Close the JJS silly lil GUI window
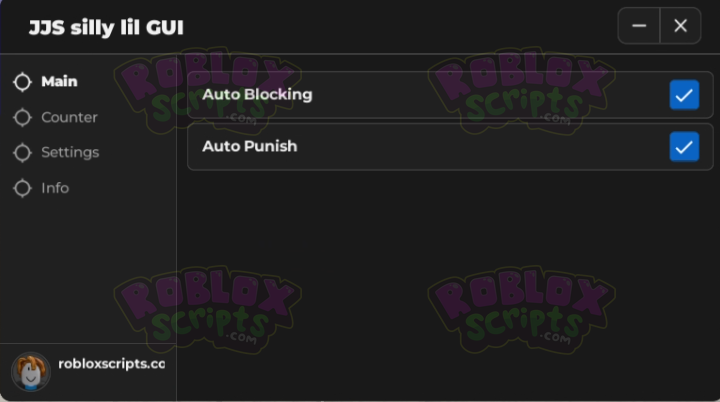Viewport: 720px width, 402px height. click(680, 26)
